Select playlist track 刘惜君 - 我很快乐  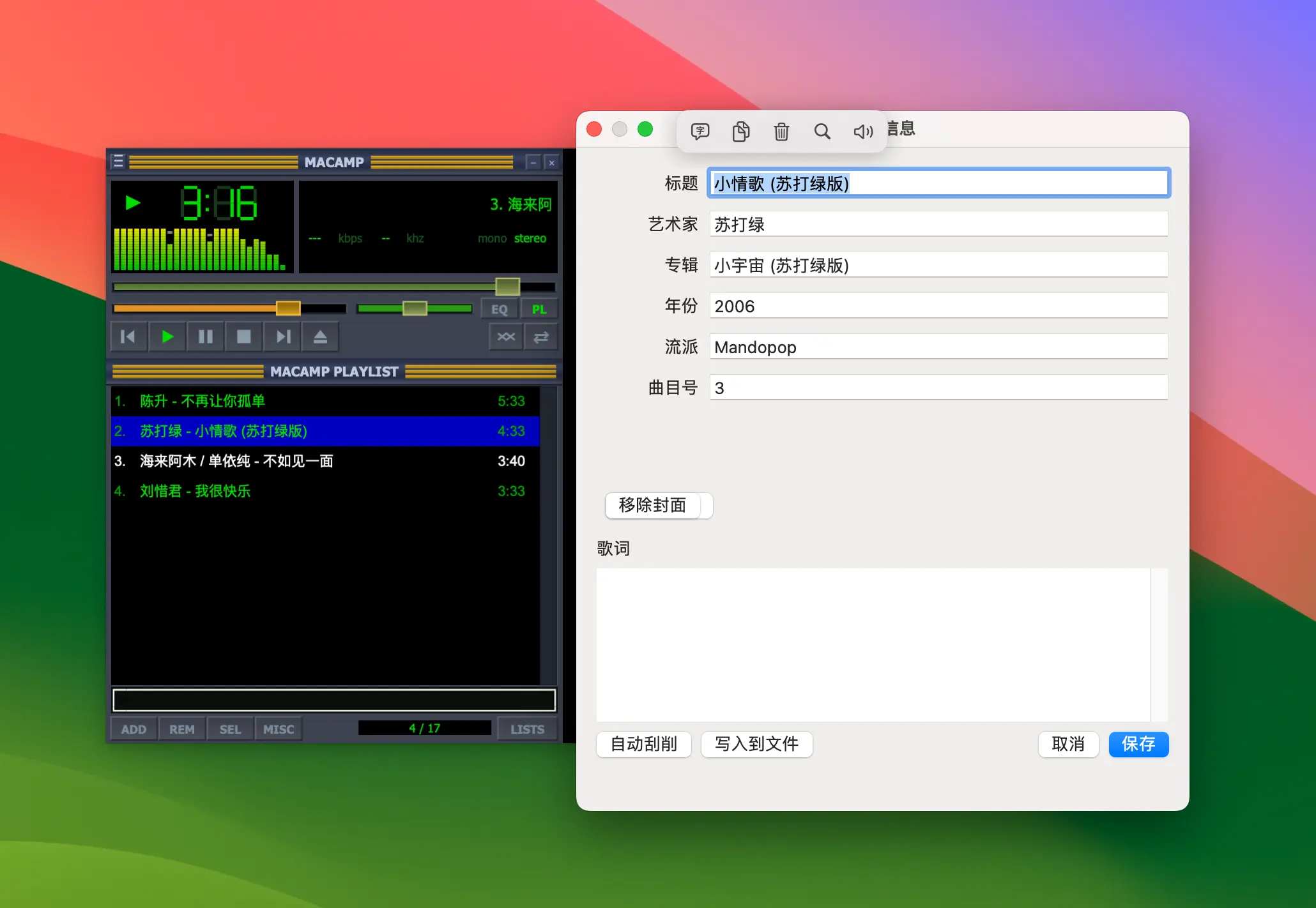tap(325, 491)
